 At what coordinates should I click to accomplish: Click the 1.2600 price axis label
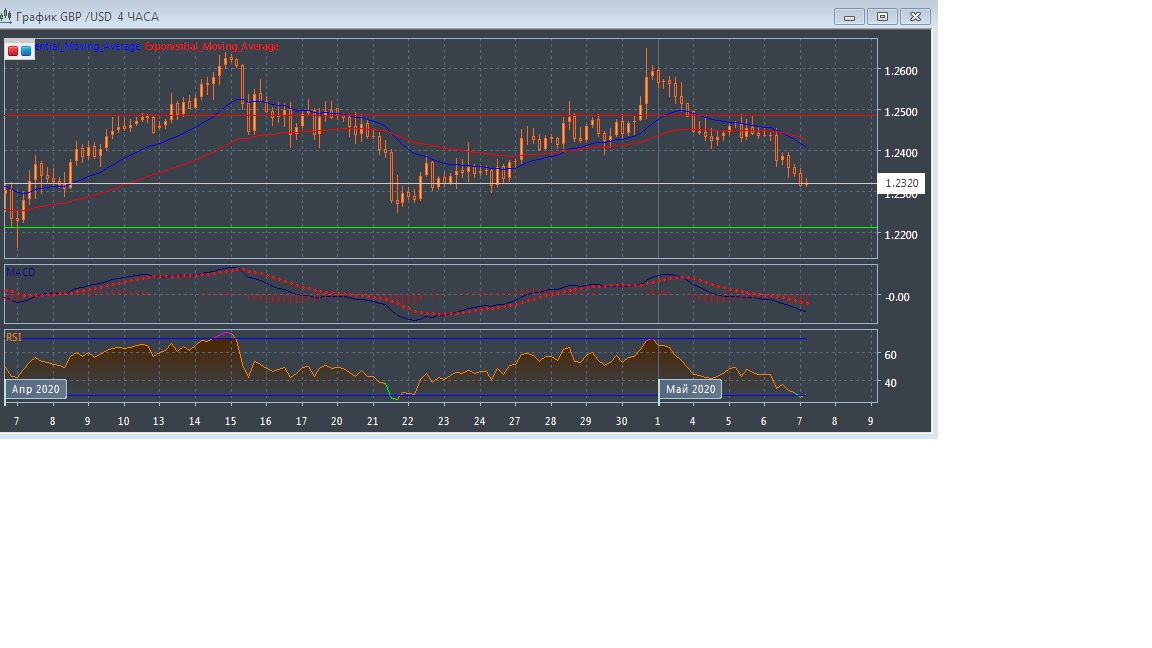pyautogui.click(x=900, y=71)
